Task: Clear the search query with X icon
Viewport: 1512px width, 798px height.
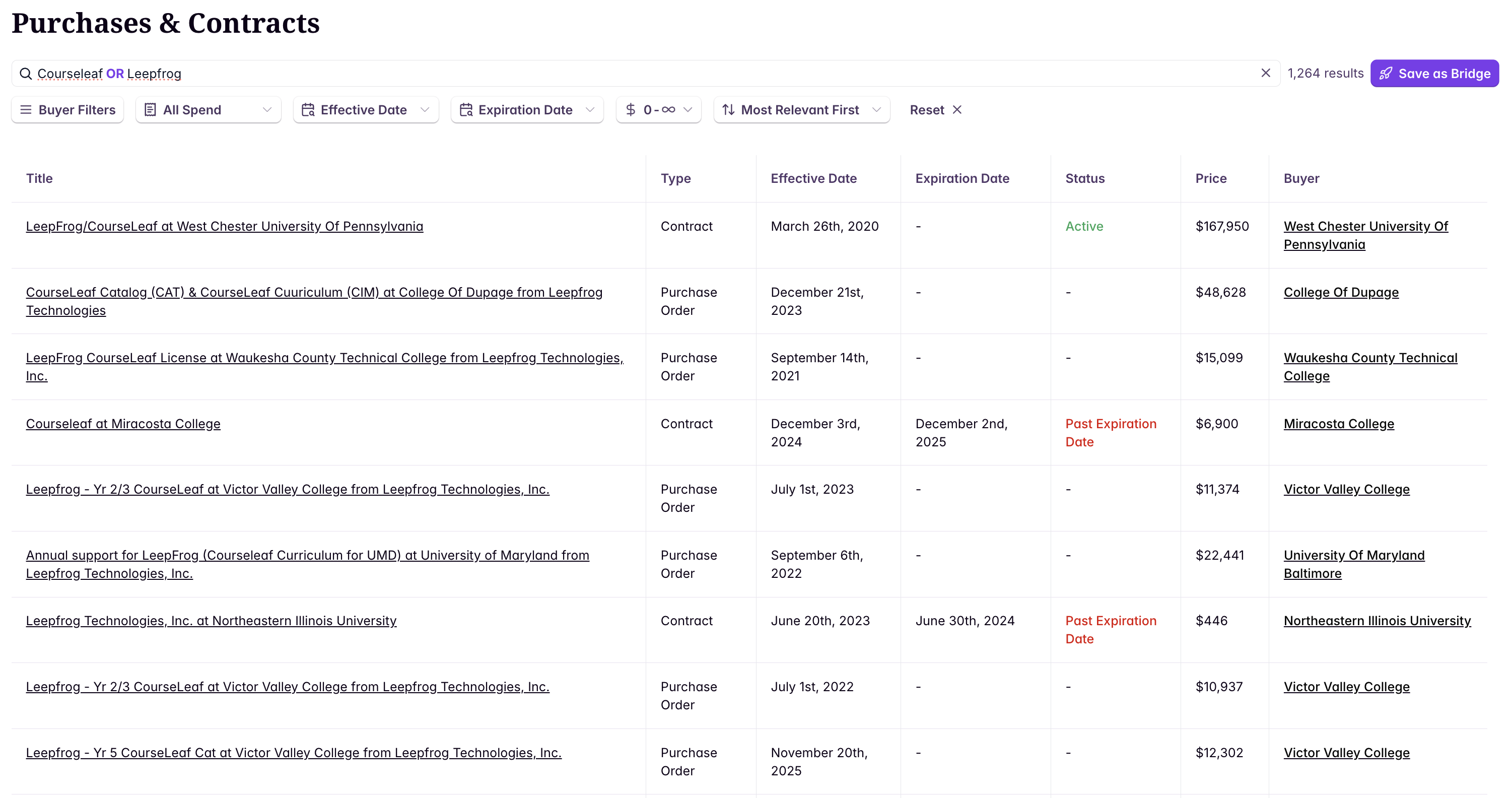Action: tap(1266, 73)
